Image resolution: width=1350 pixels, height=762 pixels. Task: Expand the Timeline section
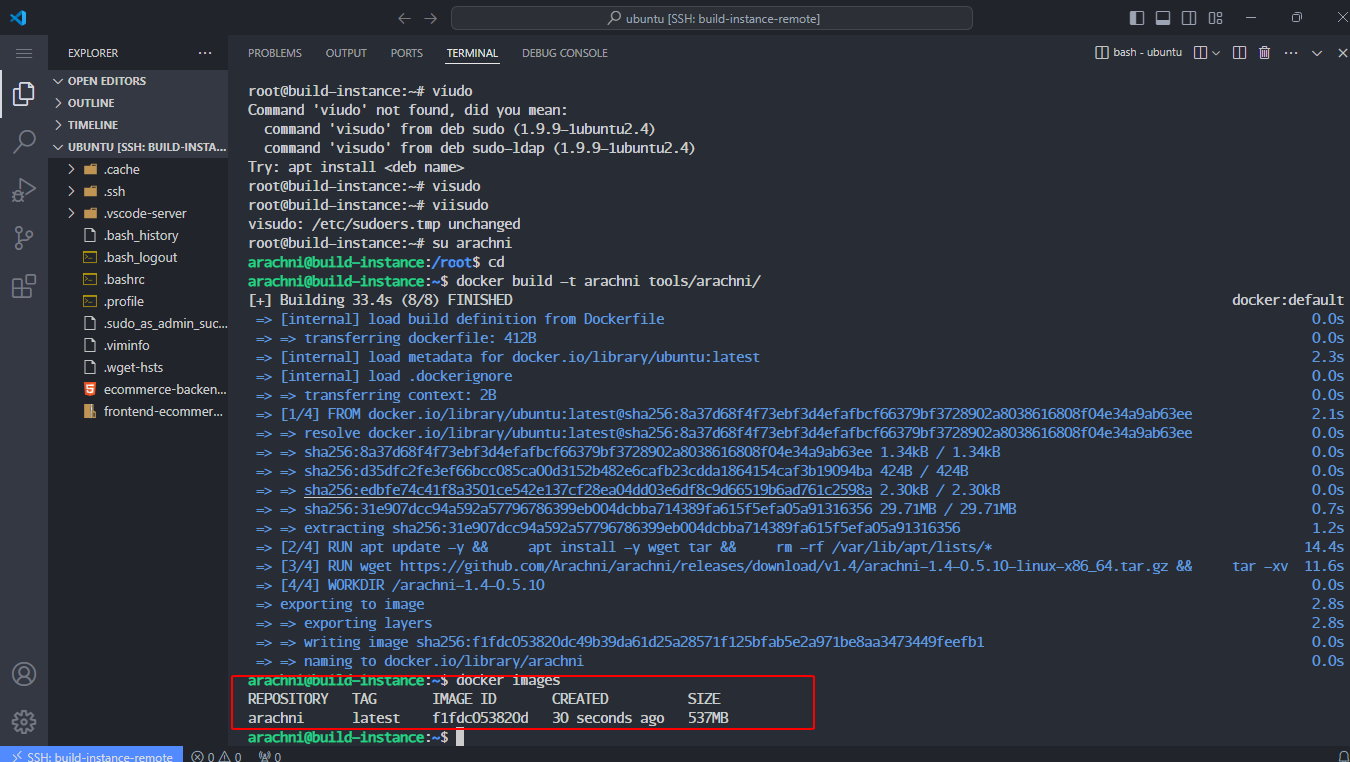click(138, 125)
